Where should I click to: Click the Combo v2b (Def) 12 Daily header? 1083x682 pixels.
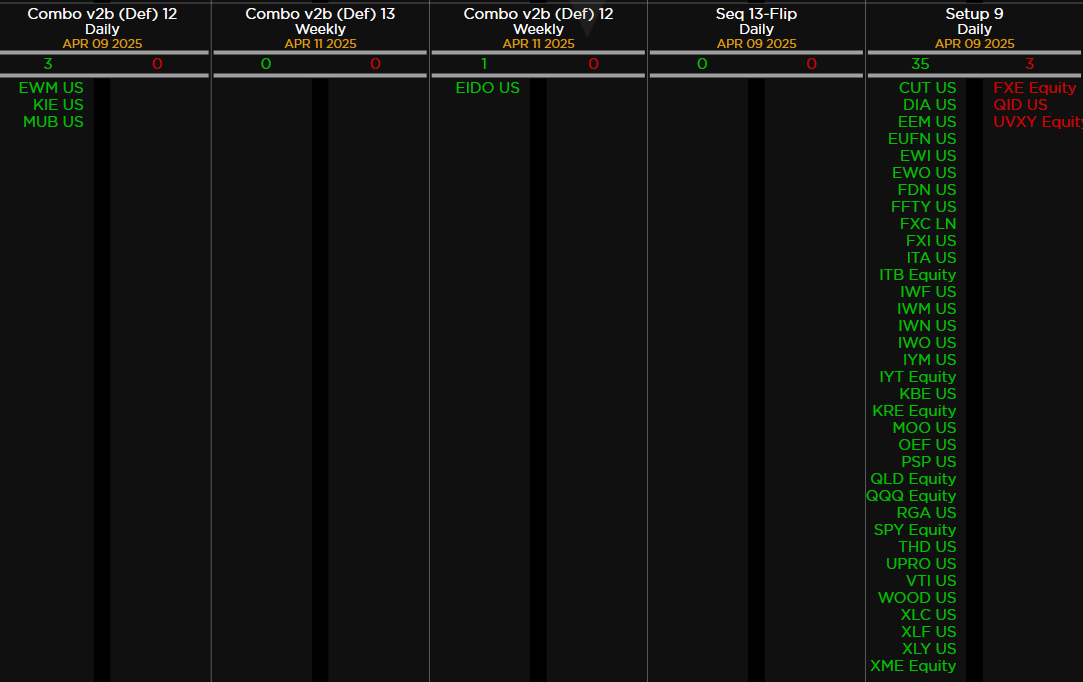click(102, 21)
